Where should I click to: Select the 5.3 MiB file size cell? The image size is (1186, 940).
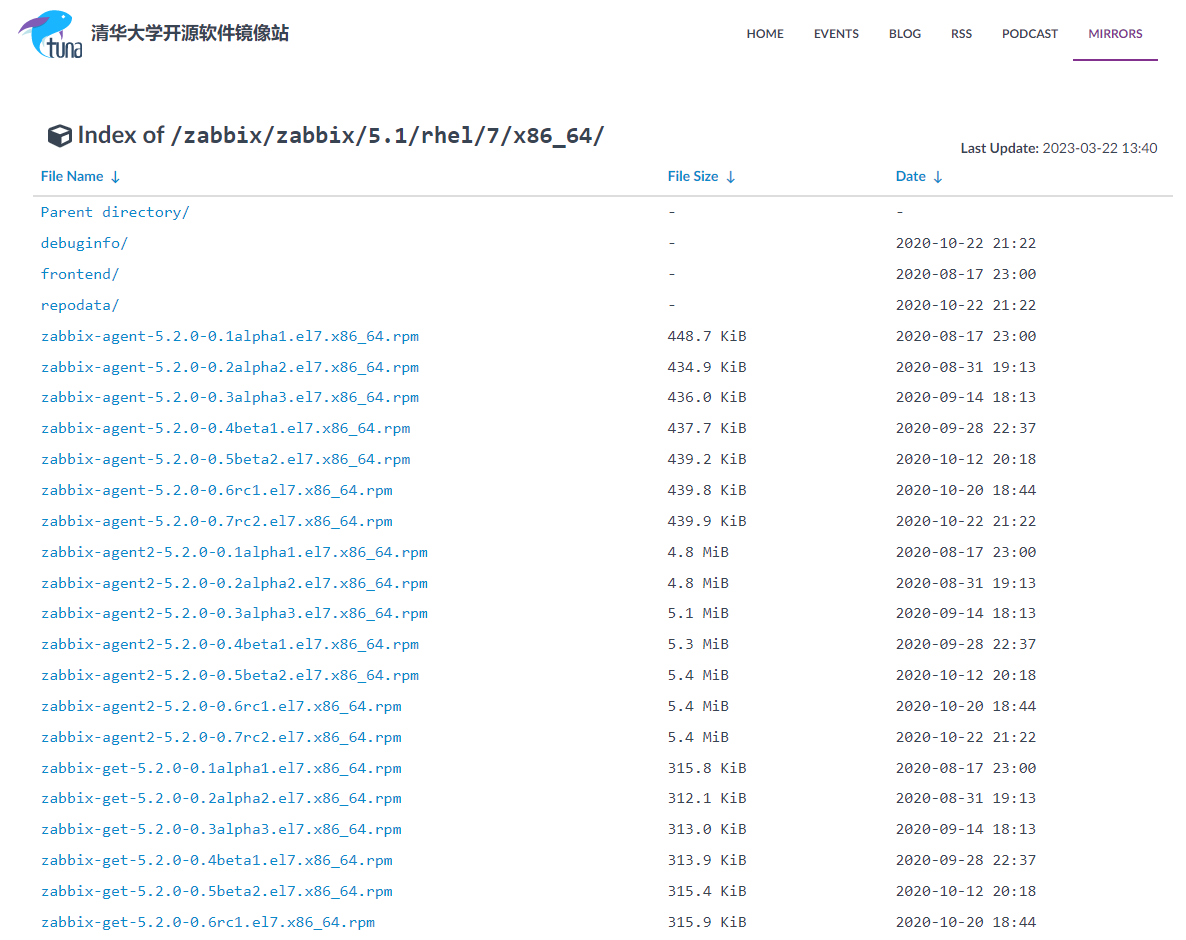point(698,645)
